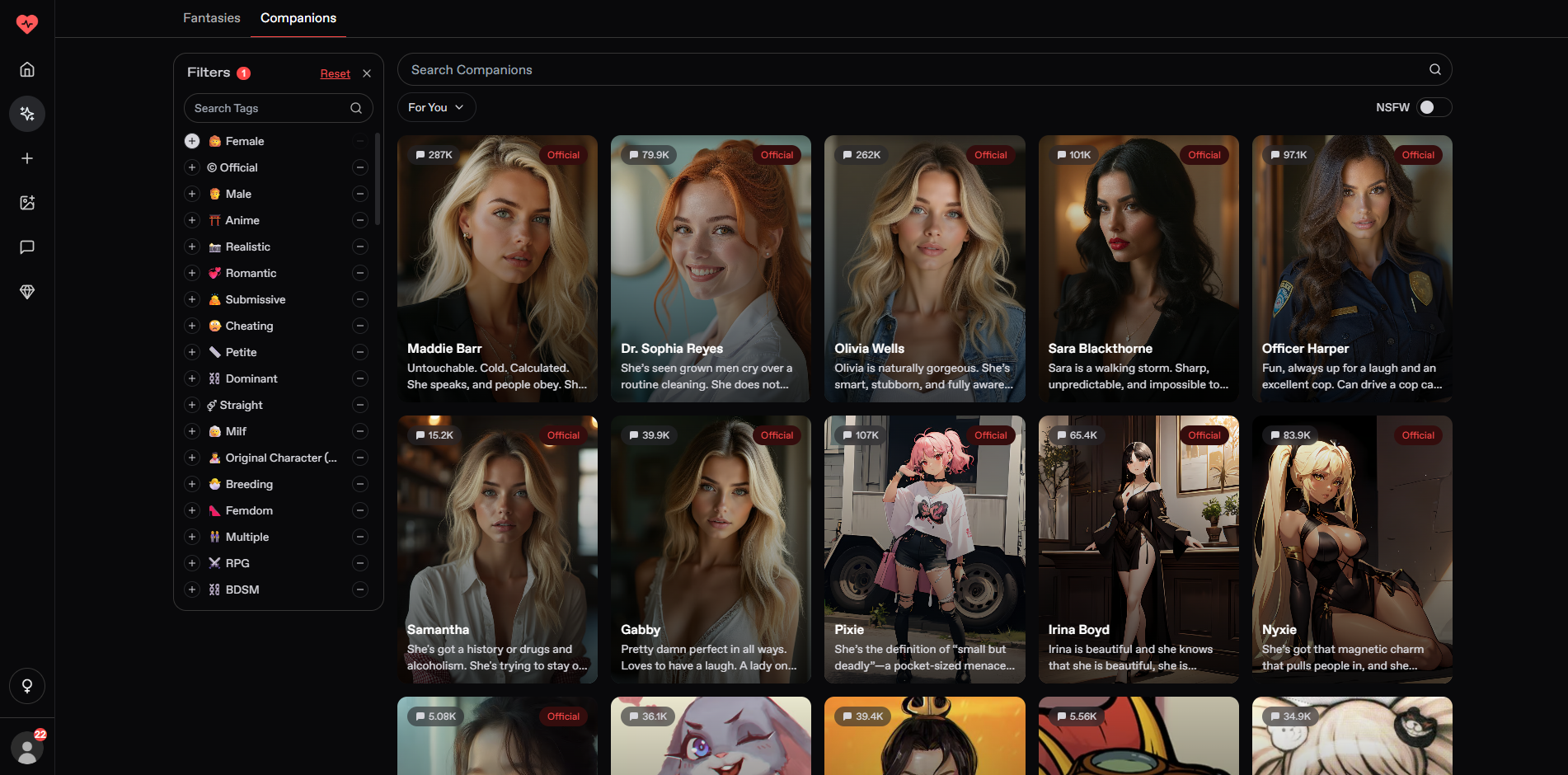
Task: Click the Realistic tag label
Action: (x=248, y=247)
